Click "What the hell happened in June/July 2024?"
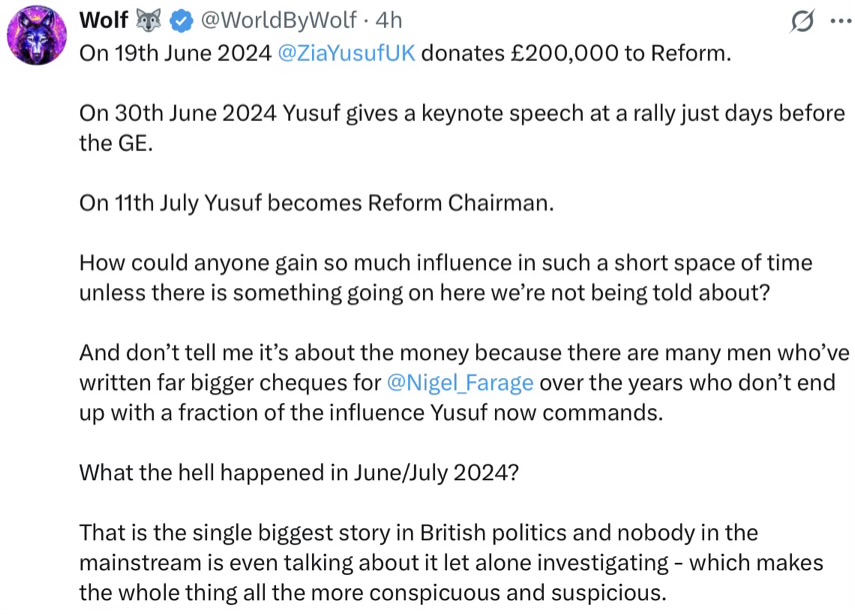Viewport: 855px width, 614px height. click(299, 472)
